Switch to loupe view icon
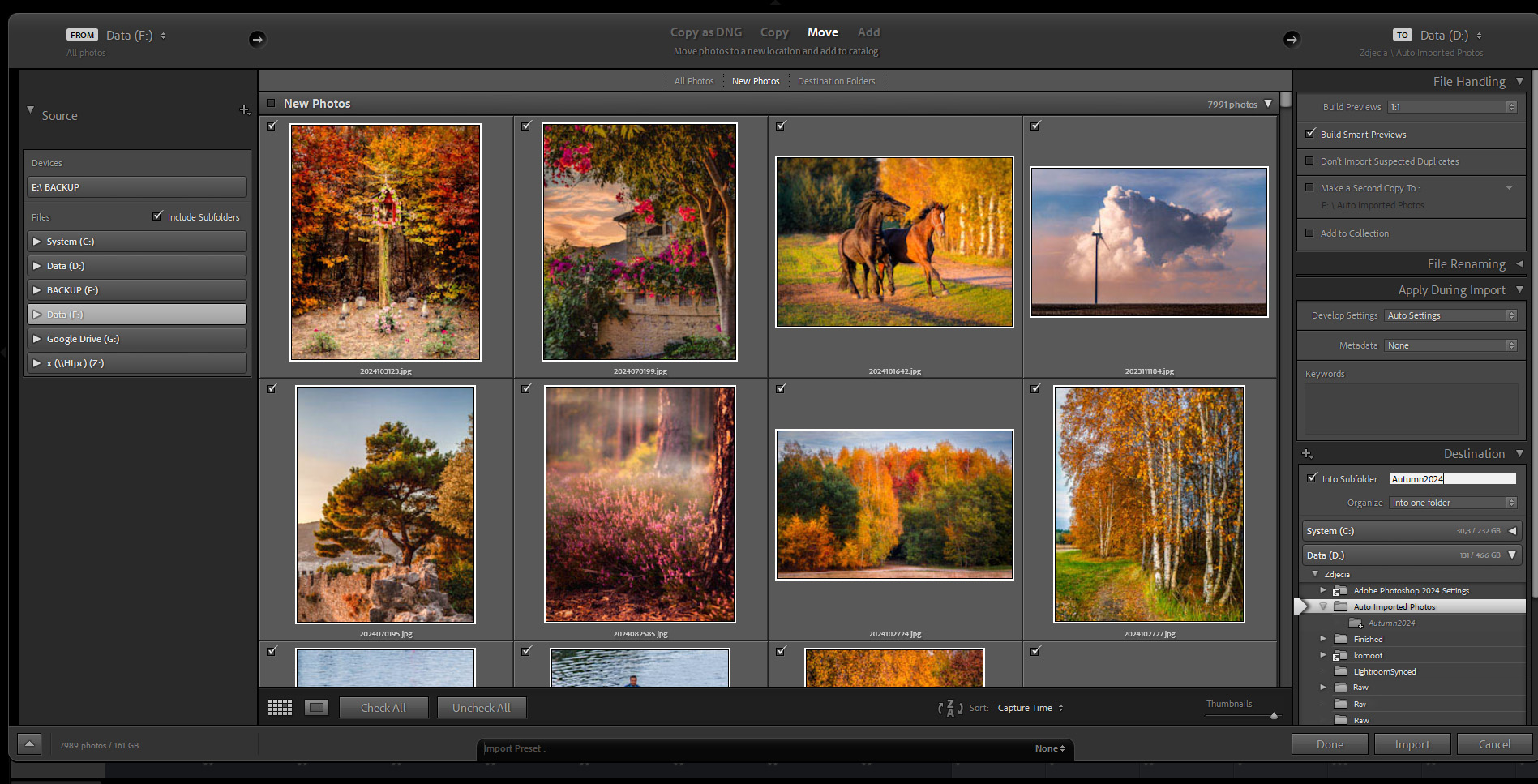 click(316, 708)
